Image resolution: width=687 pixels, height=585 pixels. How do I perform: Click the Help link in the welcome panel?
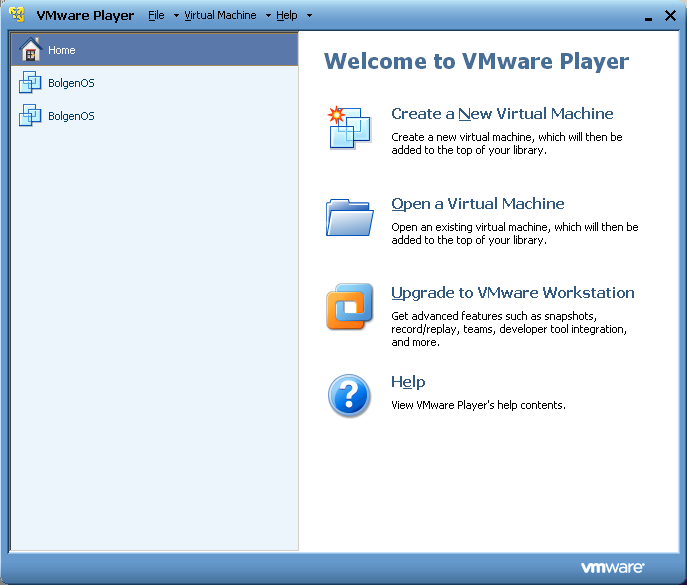coord(408,382)
